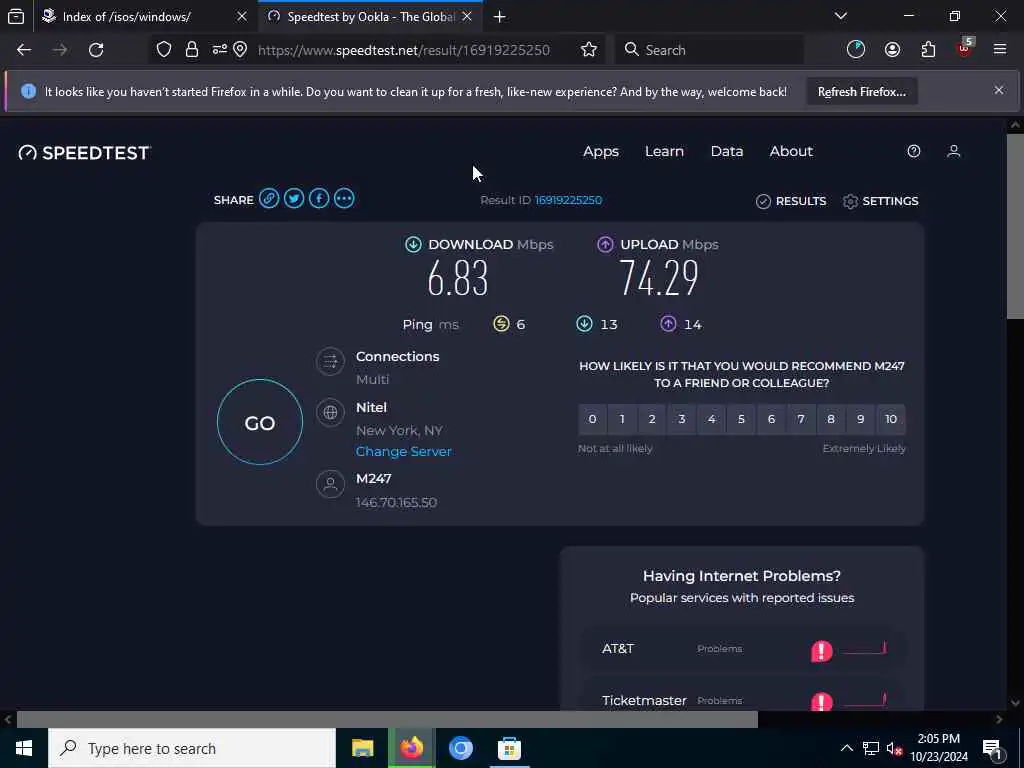Click the person icon beside M247

coord(330,484)
